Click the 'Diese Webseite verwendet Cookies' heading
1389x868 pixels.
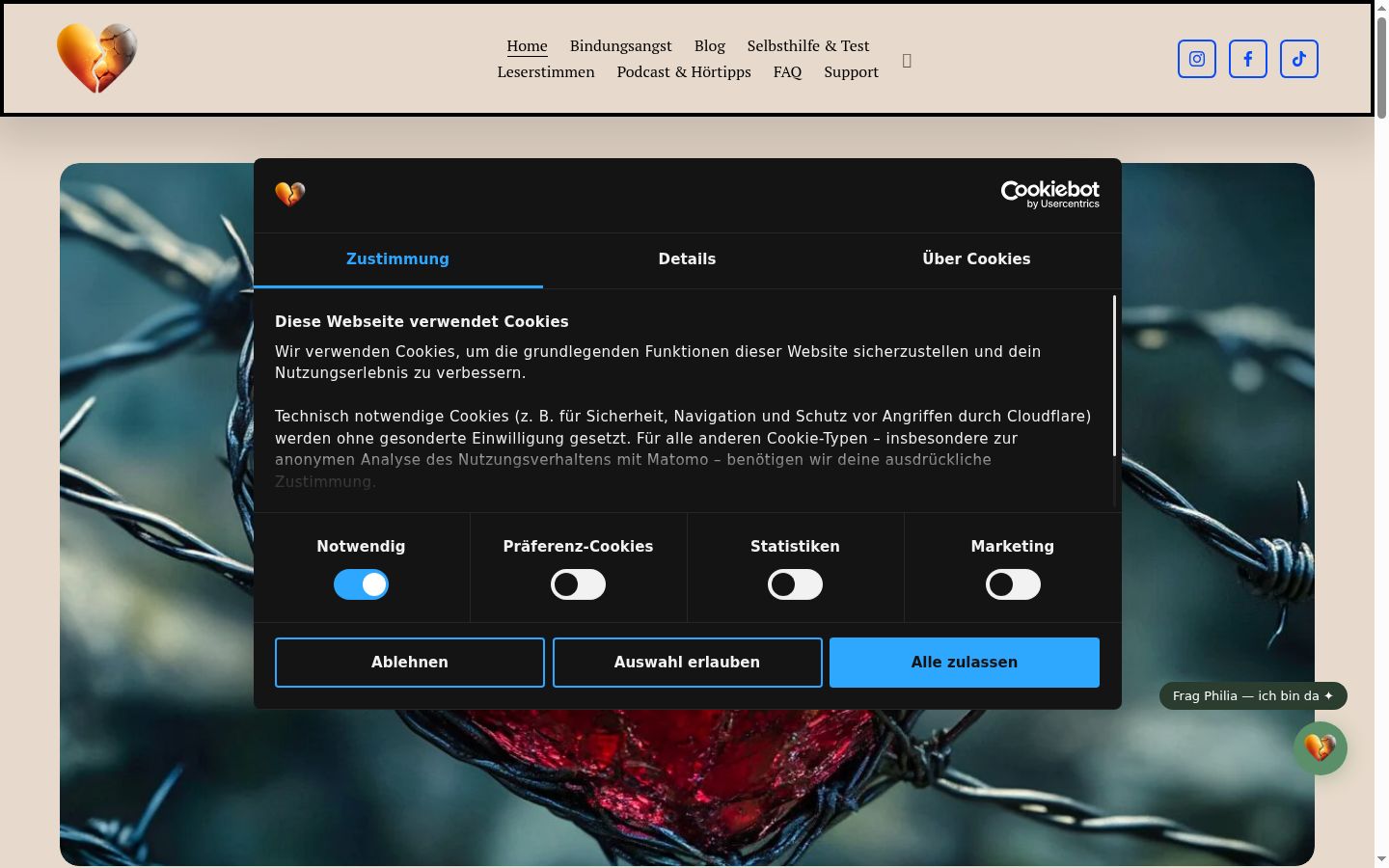pyautogui.click(x=422, y=322)
